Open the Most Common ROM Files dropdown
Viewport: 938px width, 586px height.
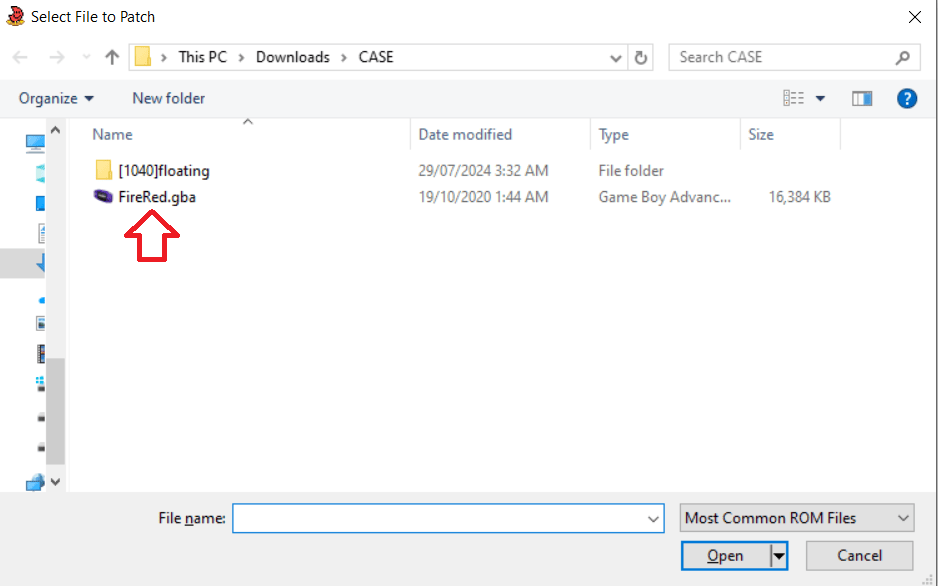796,518
